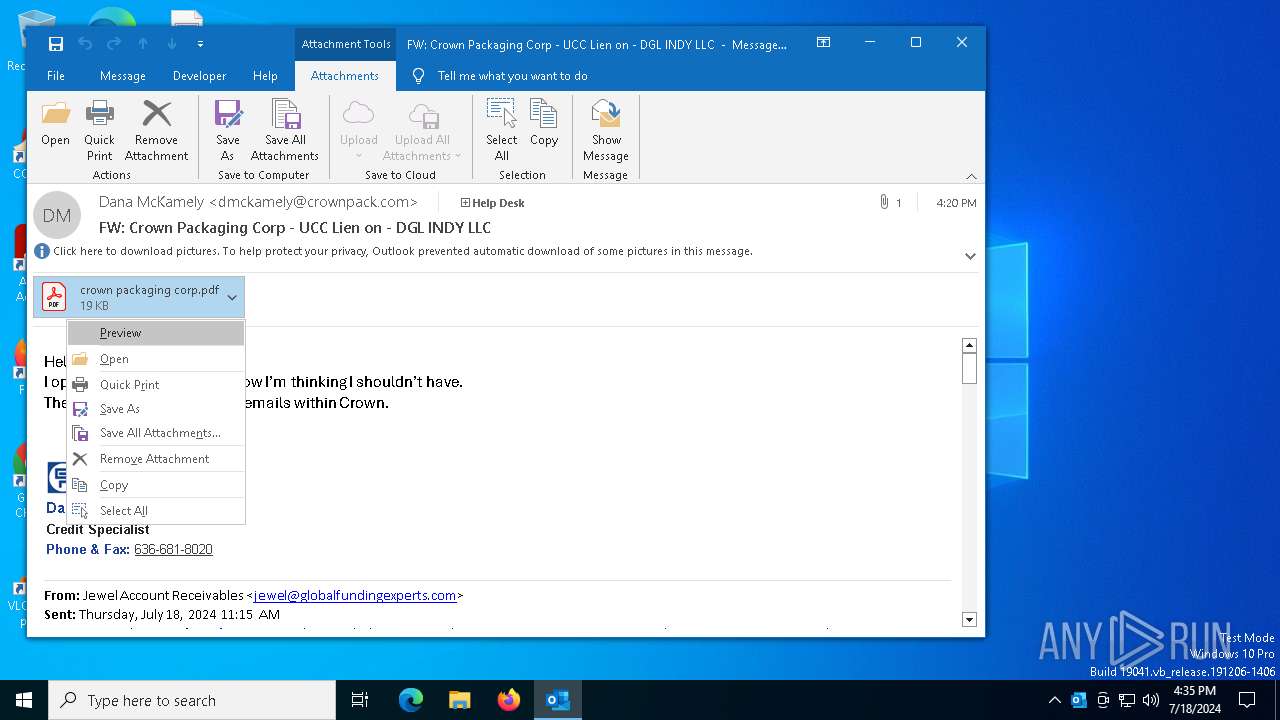Click Select All in the ribbon

tap(501, 130)
